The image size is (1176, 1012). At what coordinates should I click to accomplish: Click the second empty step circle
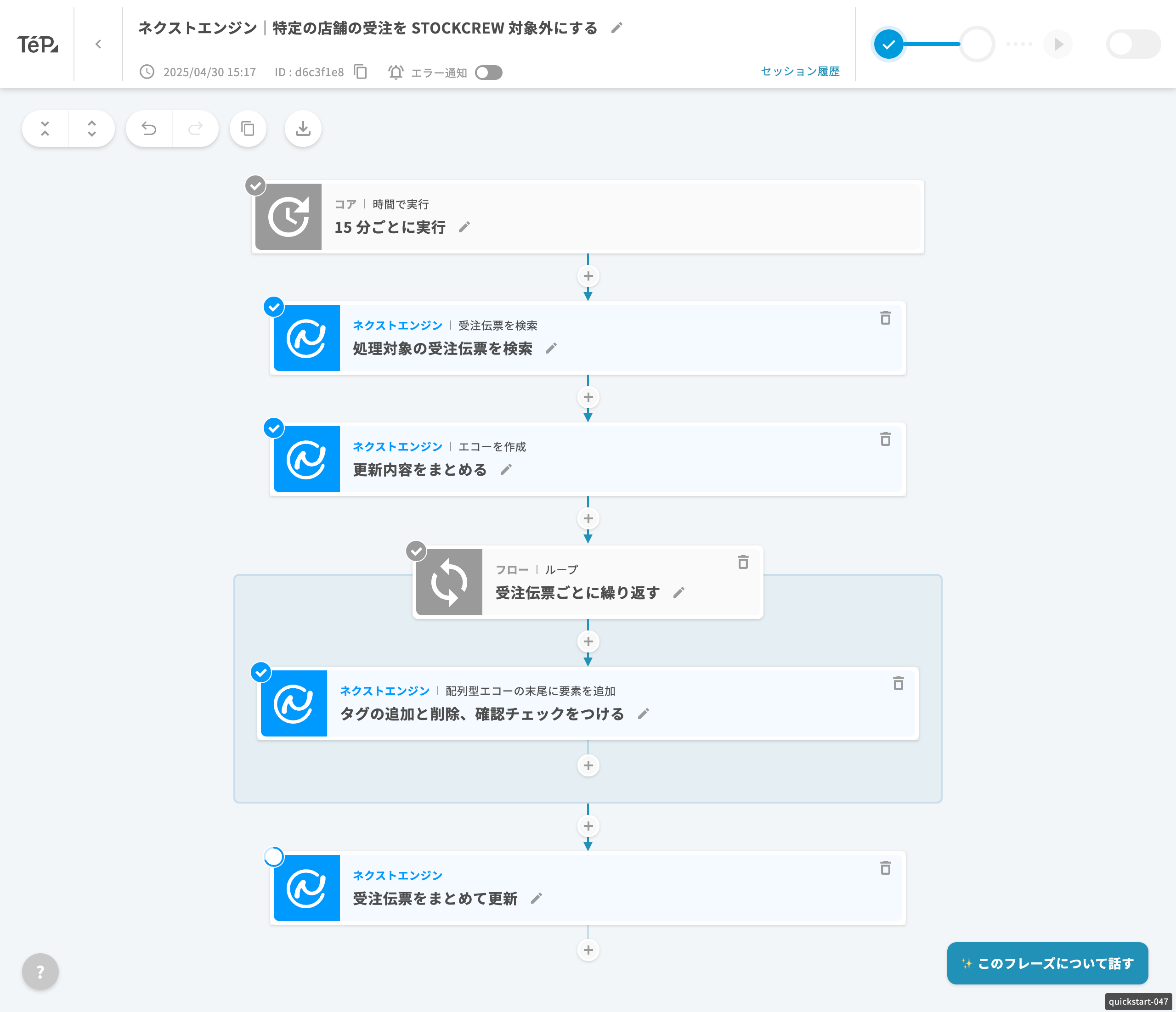pos(977,44)
